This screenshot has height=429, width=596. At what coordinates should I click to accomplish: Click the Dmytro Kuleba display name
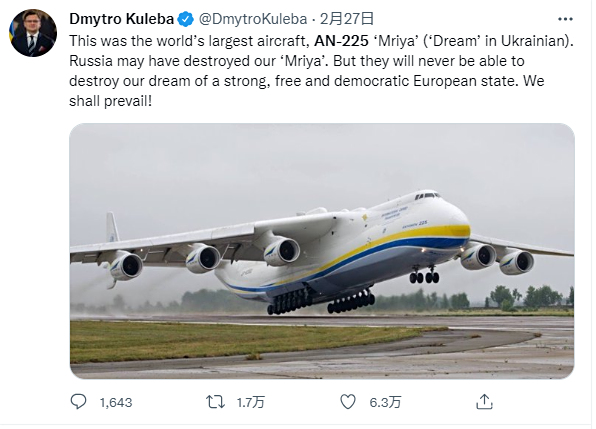pyautogui.click(x=122, y=19)
